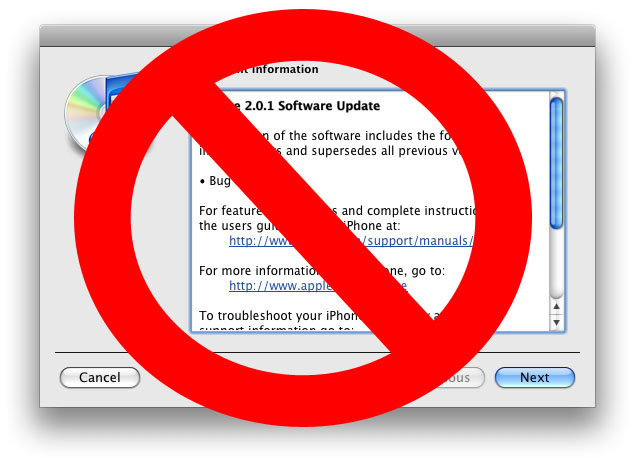Click the blue package box beside the disc
This screenshot has width=635, height=462.
point(121,91)
